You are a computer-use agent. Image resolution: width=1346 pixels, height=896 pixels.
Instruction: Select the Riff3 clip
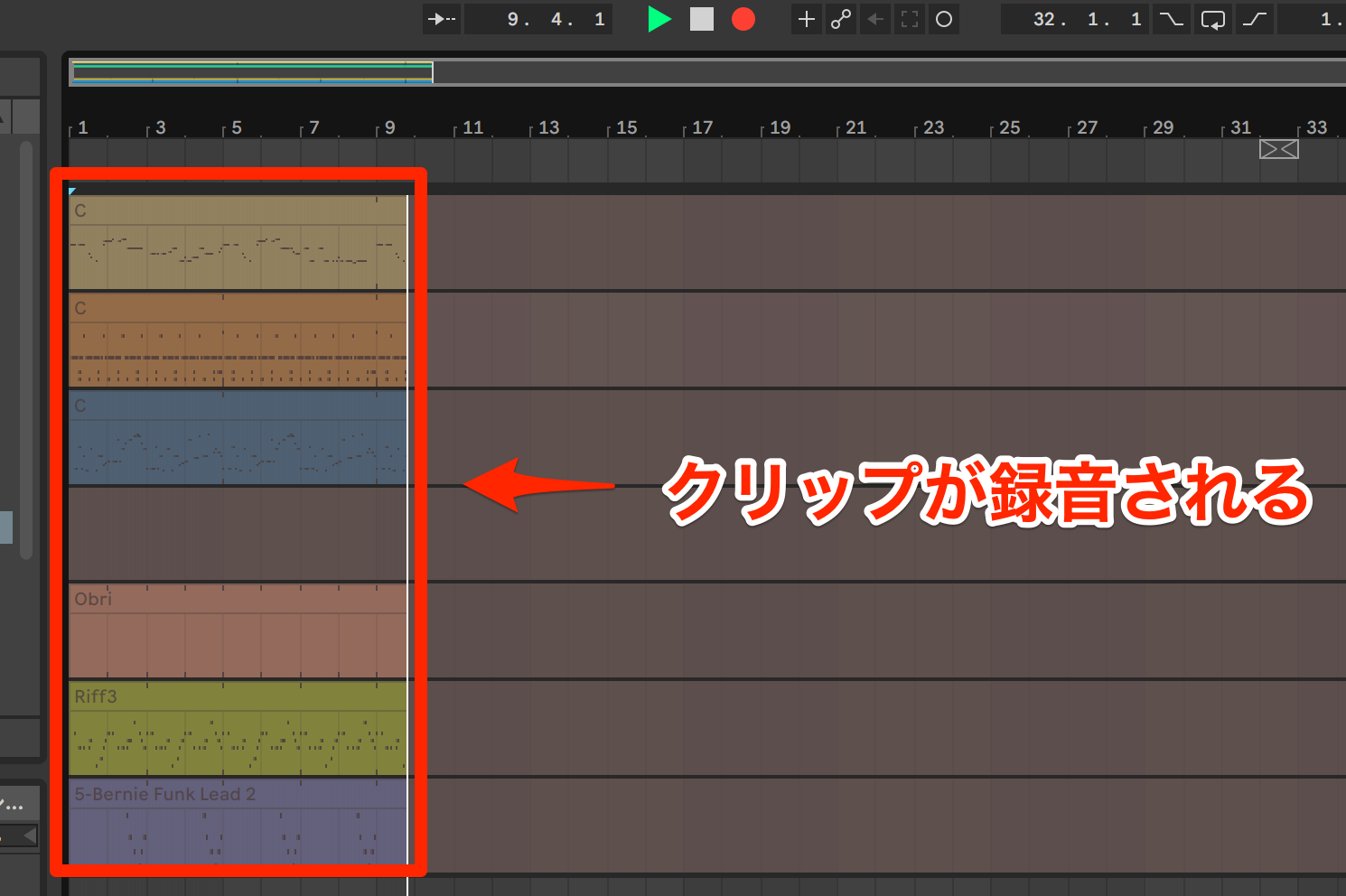tap(238, 729)
